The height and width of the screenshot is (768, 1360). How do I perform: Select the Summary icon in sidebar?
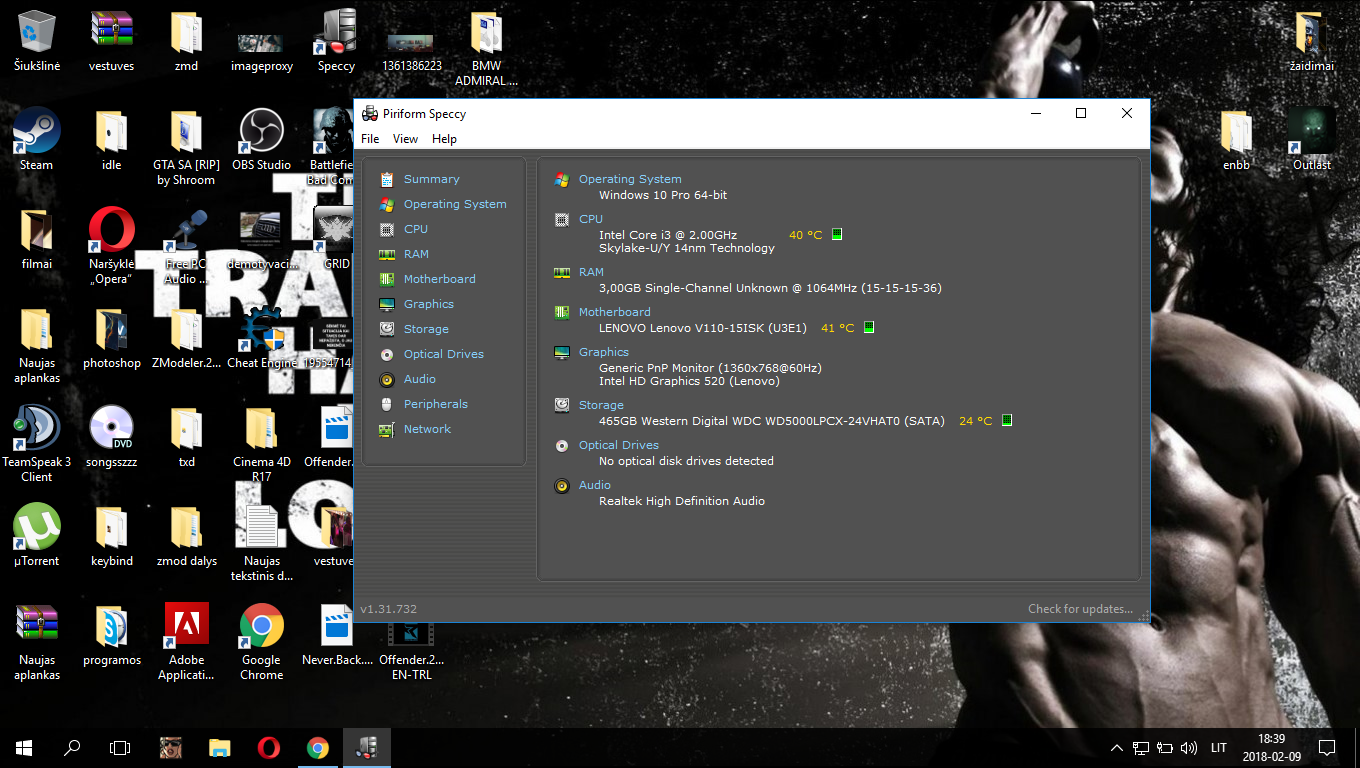(386, 180)
